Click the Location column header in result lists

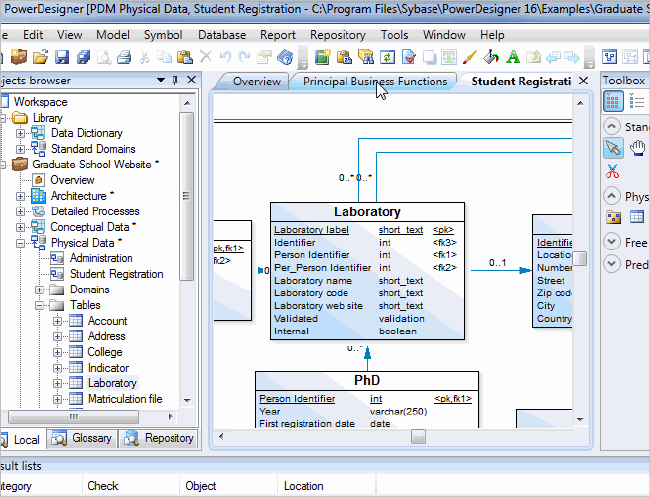pyautogui.click(x=326, y=485)
